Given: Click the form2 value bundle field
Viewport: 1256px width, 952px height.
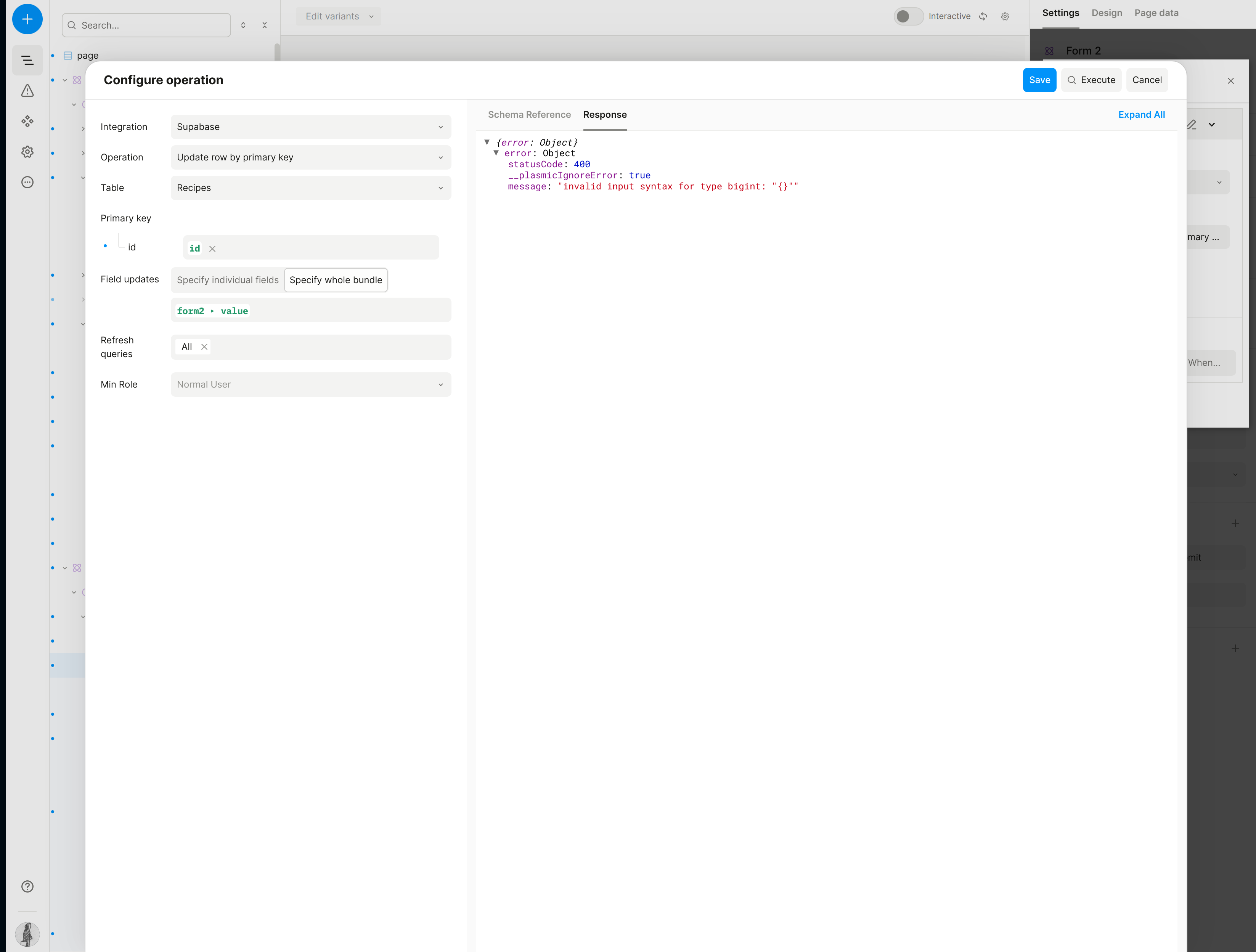Looking at the screenshot, I should click(x=311, y=310).
